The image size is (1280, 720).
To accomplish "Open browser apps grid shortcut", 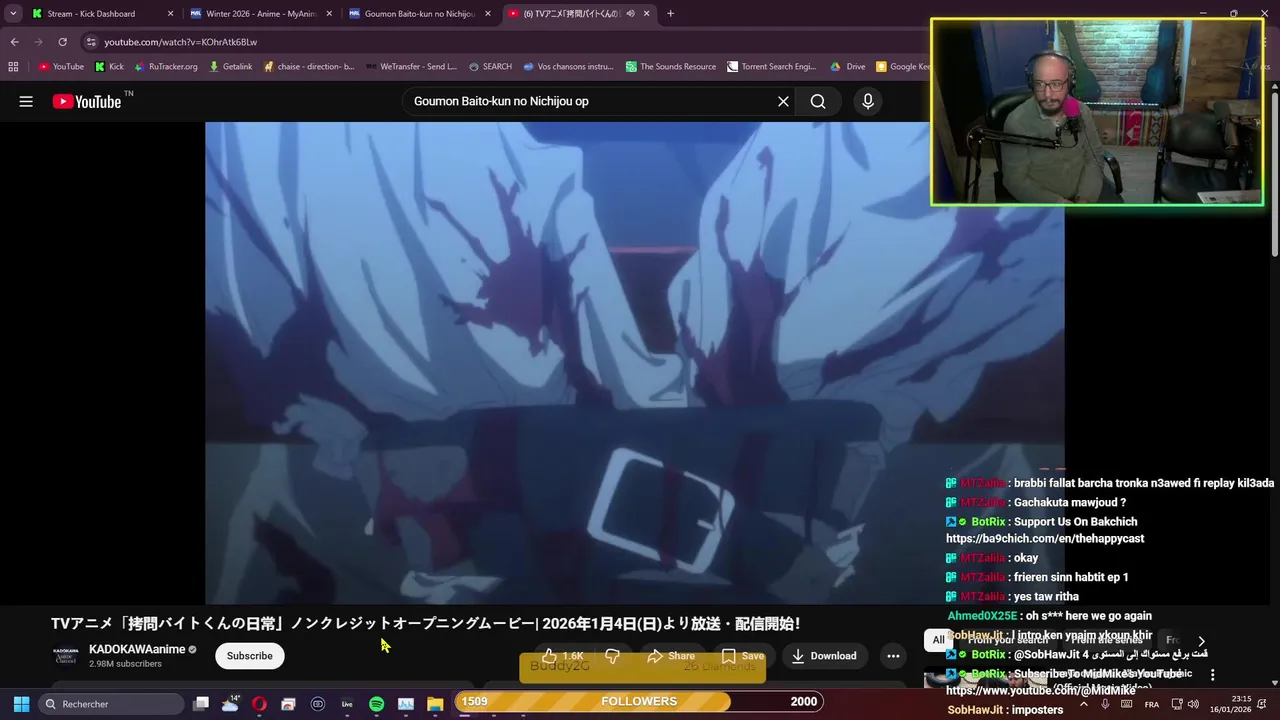I will point(13,67).
